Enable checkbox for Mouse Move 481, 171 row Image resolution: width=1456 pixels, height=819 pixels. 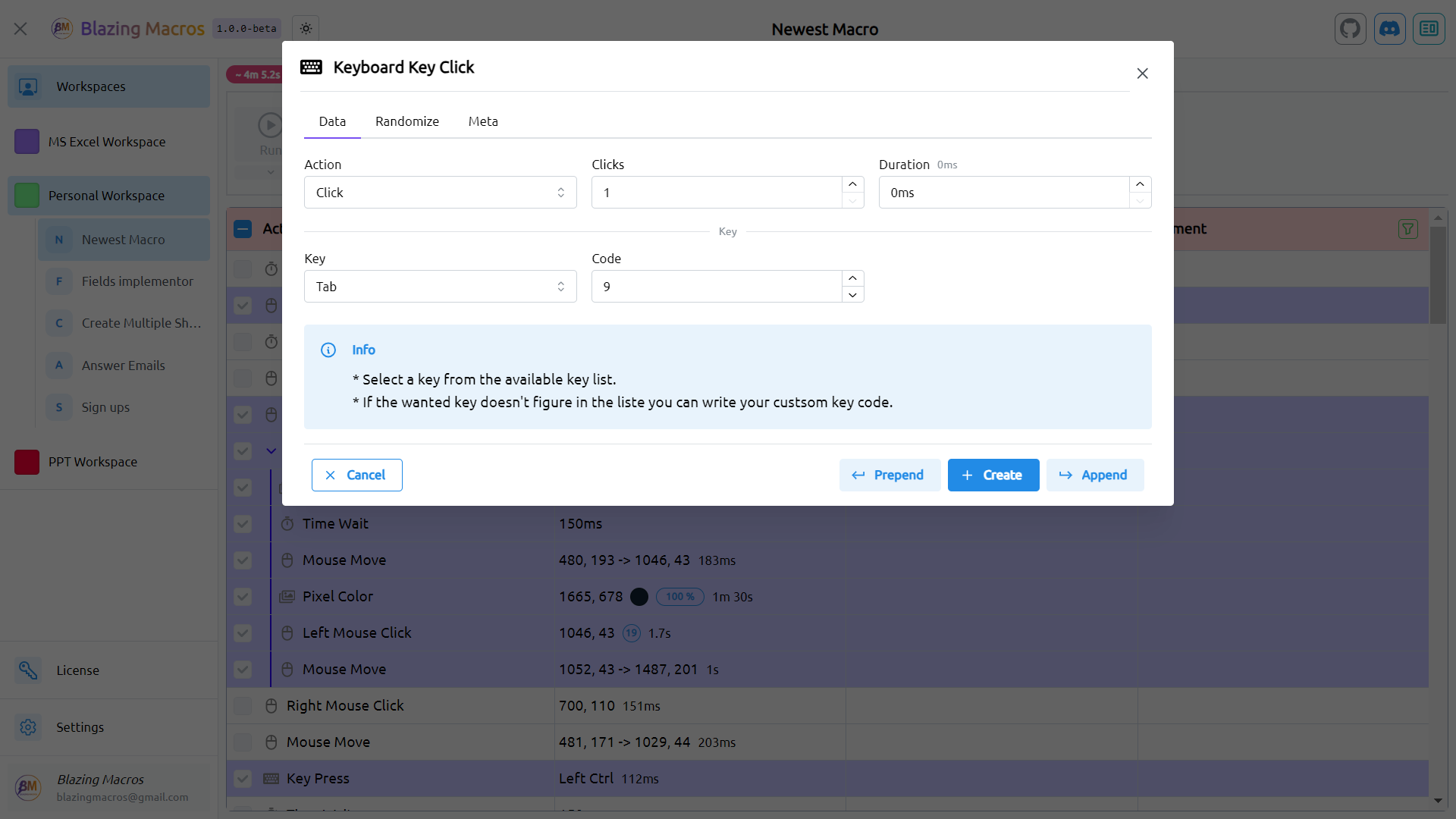point(243,742)
